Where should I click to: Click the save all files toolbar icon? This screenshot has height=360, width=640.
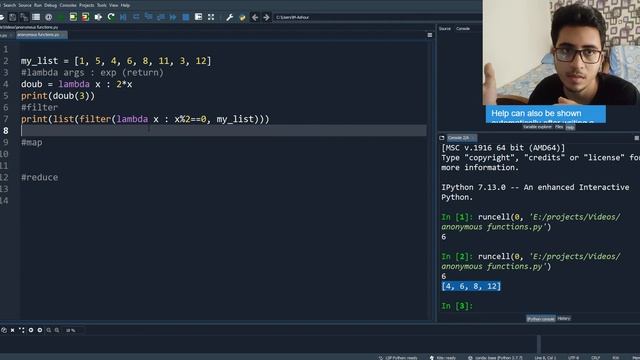click(x=24, y=17)
